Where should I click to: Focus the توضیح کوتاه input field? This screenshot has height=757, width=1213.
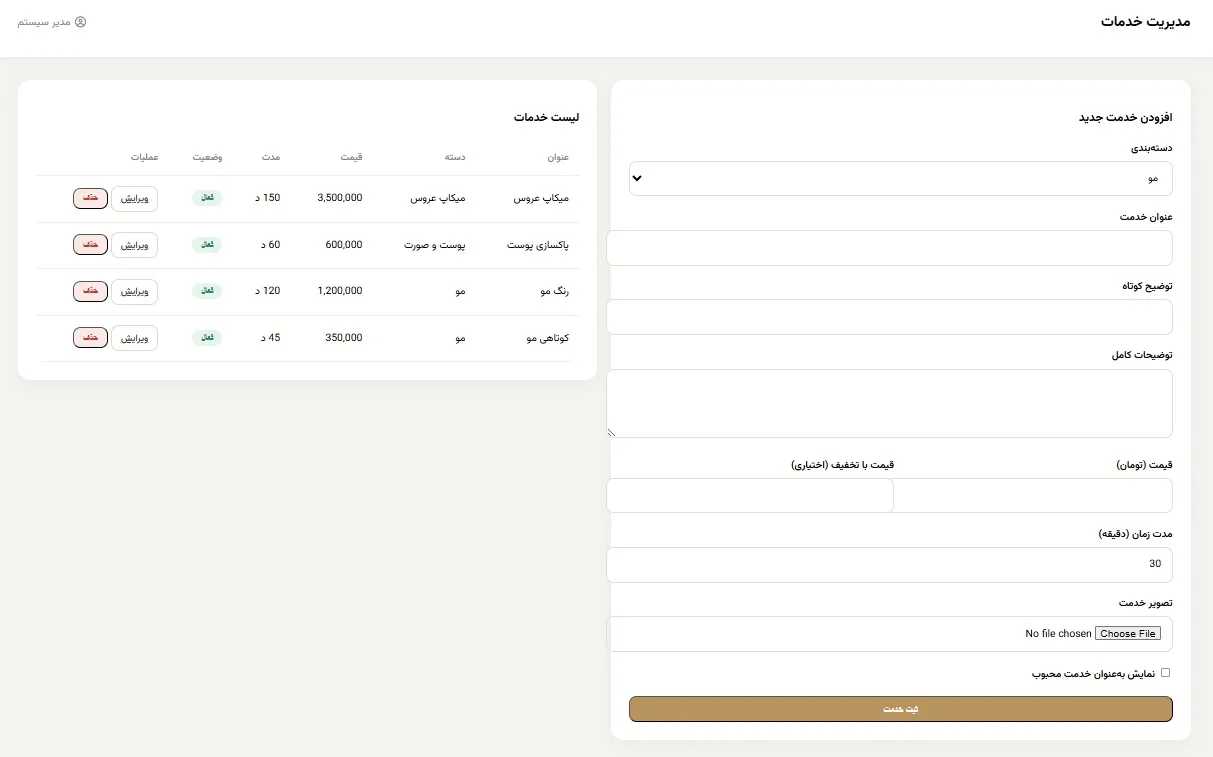click(x=889, y=317)
